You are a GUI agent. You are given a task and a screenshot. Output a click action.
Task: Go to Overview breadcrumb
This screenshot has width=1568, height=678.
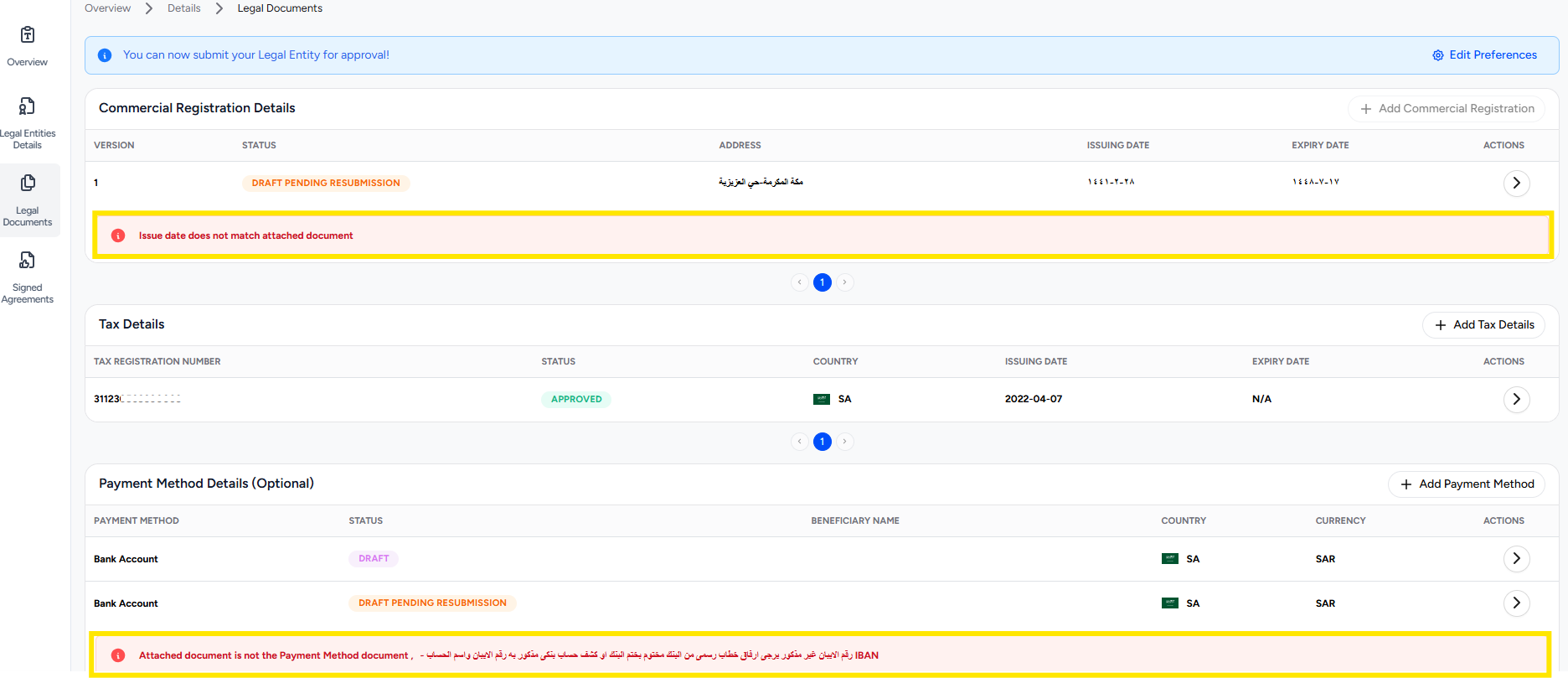(108, 8)
